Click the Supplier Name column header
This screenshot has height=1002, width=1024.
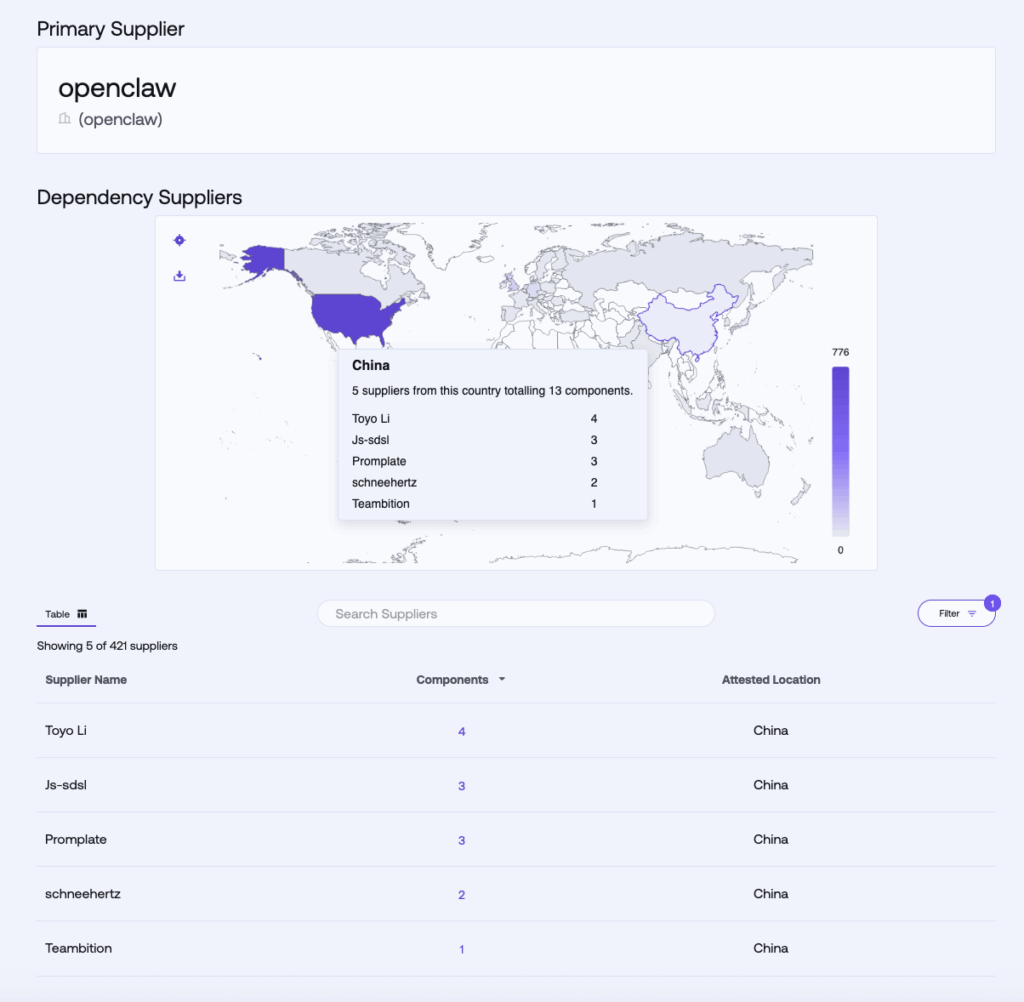click(86, 679)
